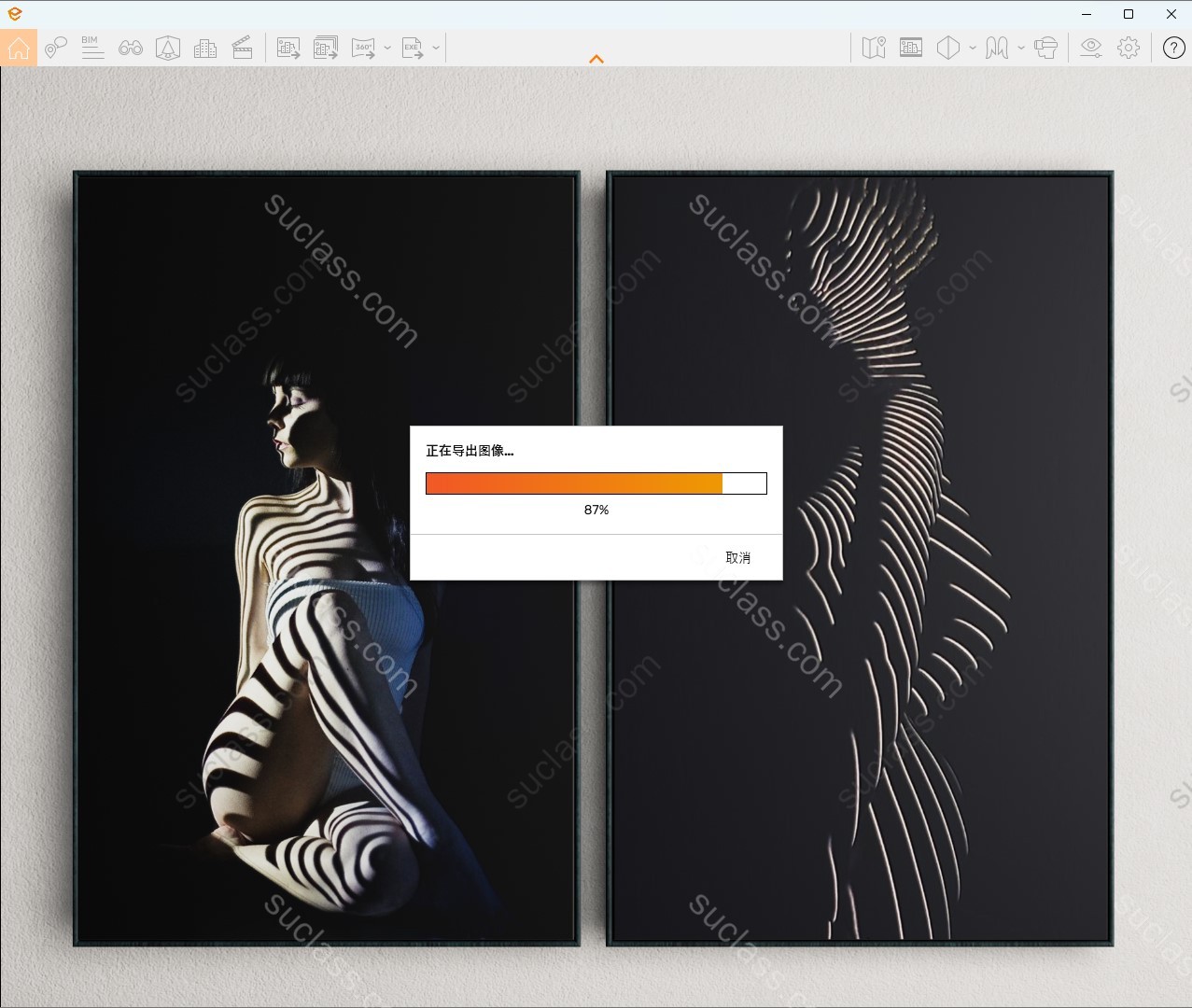
Task: Collapse the toolbar with orange chevron
Action: point(596,59)
